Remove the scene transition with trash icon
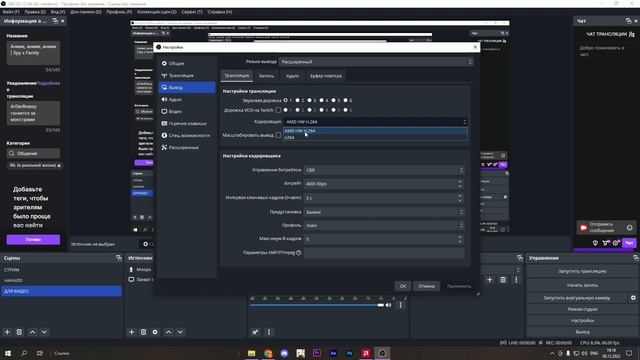640x360 pixels. pyautogui.click(x=503, y=280)
